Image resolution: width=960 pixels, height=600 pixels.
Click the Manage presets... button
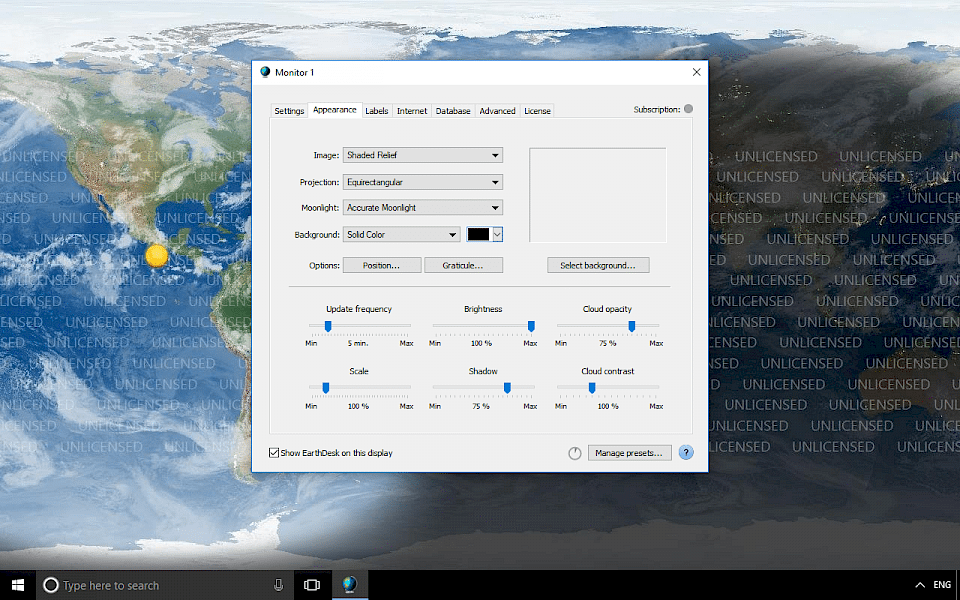(x=629, y=453)
